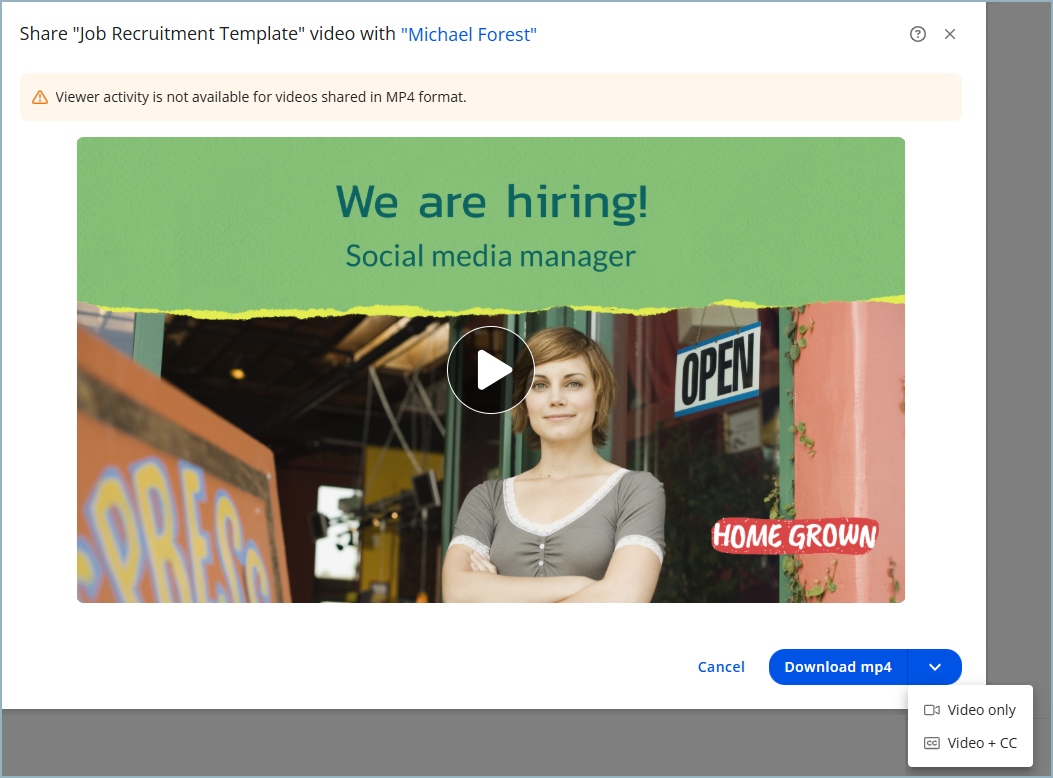Click the OPEN sign in the video preview
Screen dimensions: 1053x778
click(716, 370)
